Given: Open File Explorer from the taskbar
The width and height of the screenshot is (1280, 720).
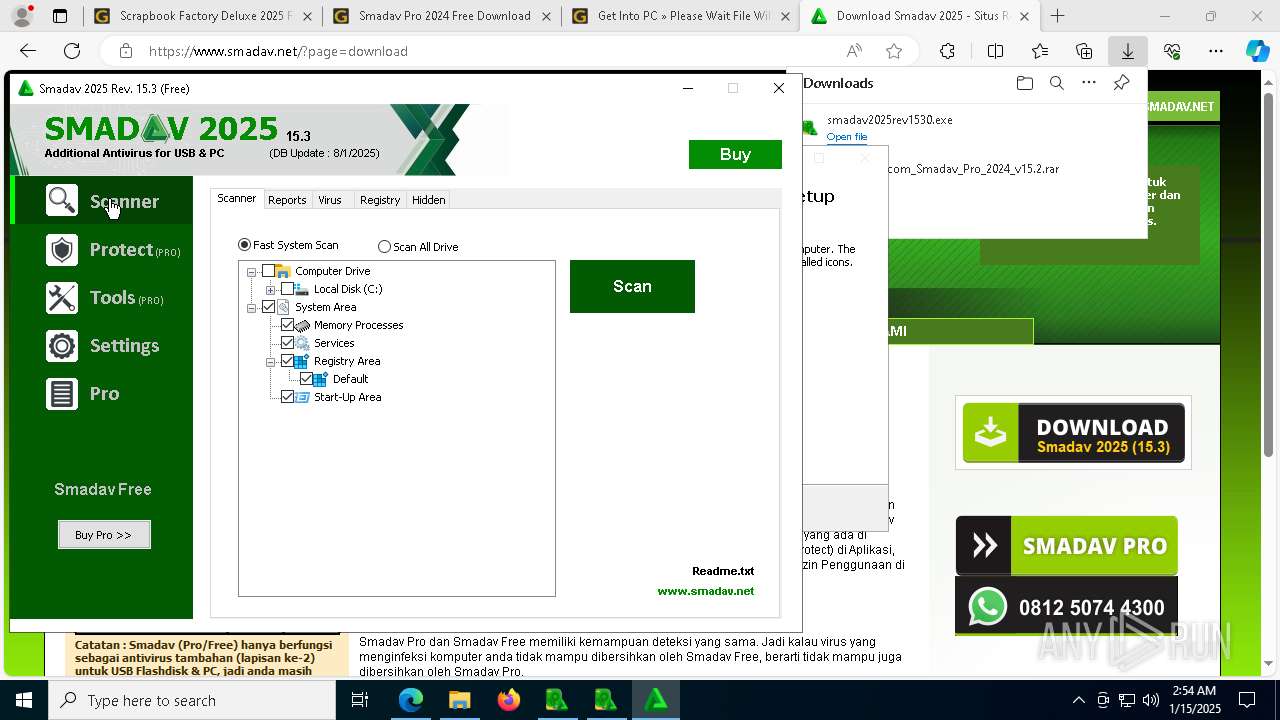Looking at the screenshot, I should pos(459,700).
